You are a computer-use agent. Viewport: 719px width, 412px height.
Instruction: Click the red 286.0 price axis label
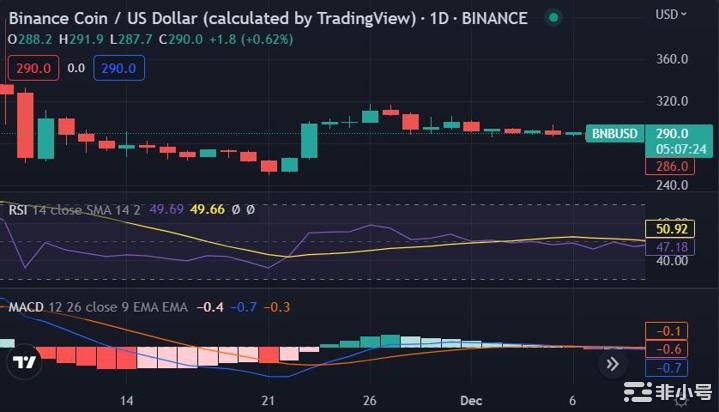[670, 167]
